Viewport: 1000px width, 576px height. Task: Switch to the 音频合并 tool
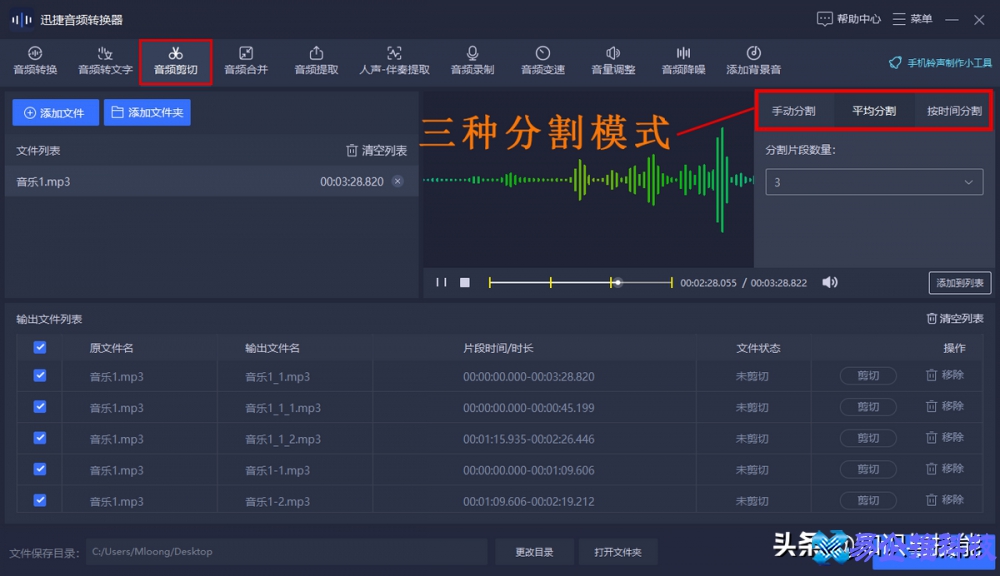tap(246, 60)
